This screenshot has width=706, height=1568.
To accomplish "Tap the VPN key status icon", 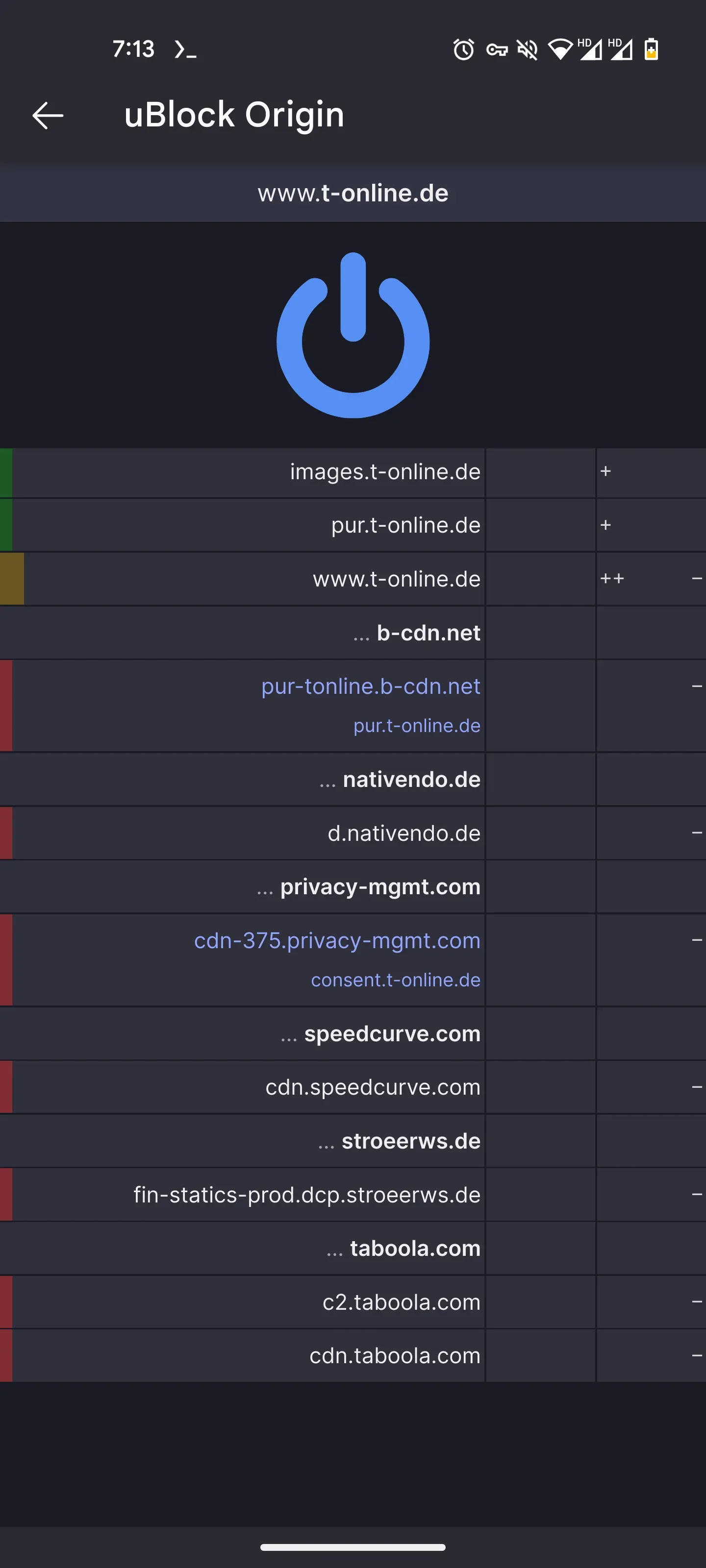I will [x=497, y=50].
